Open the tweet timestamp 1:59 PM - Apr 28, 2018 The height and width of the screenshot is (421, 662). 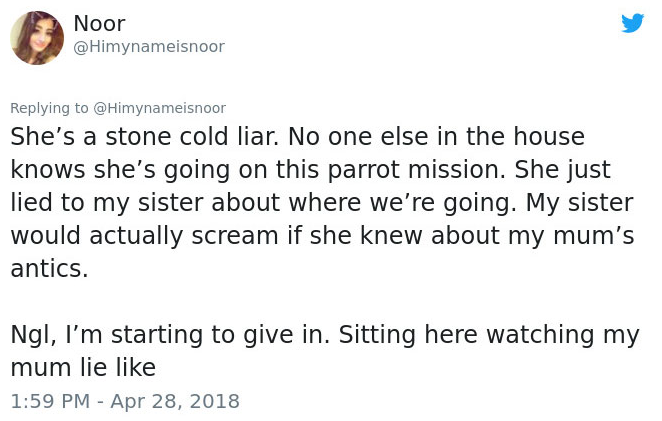[125, 401]
